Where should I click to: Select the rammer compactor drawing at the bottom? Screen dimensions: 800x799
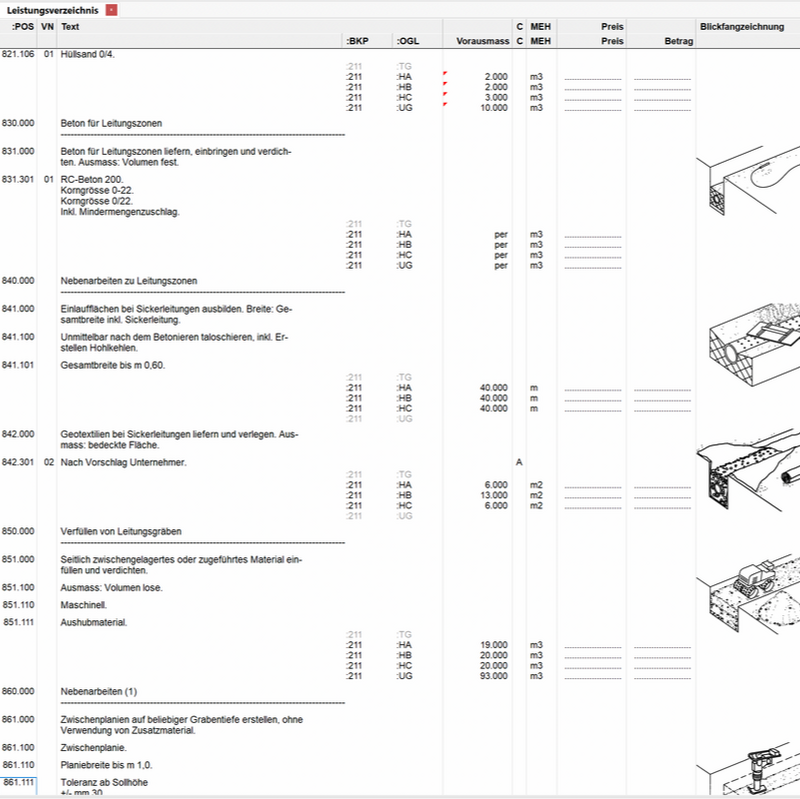tap(748, 770)
